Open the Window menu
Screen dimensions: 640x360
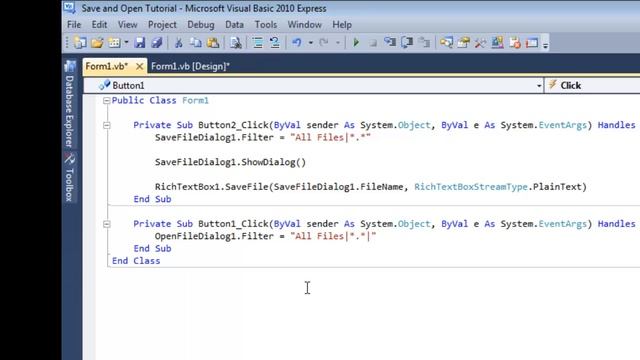coord(304,25)
